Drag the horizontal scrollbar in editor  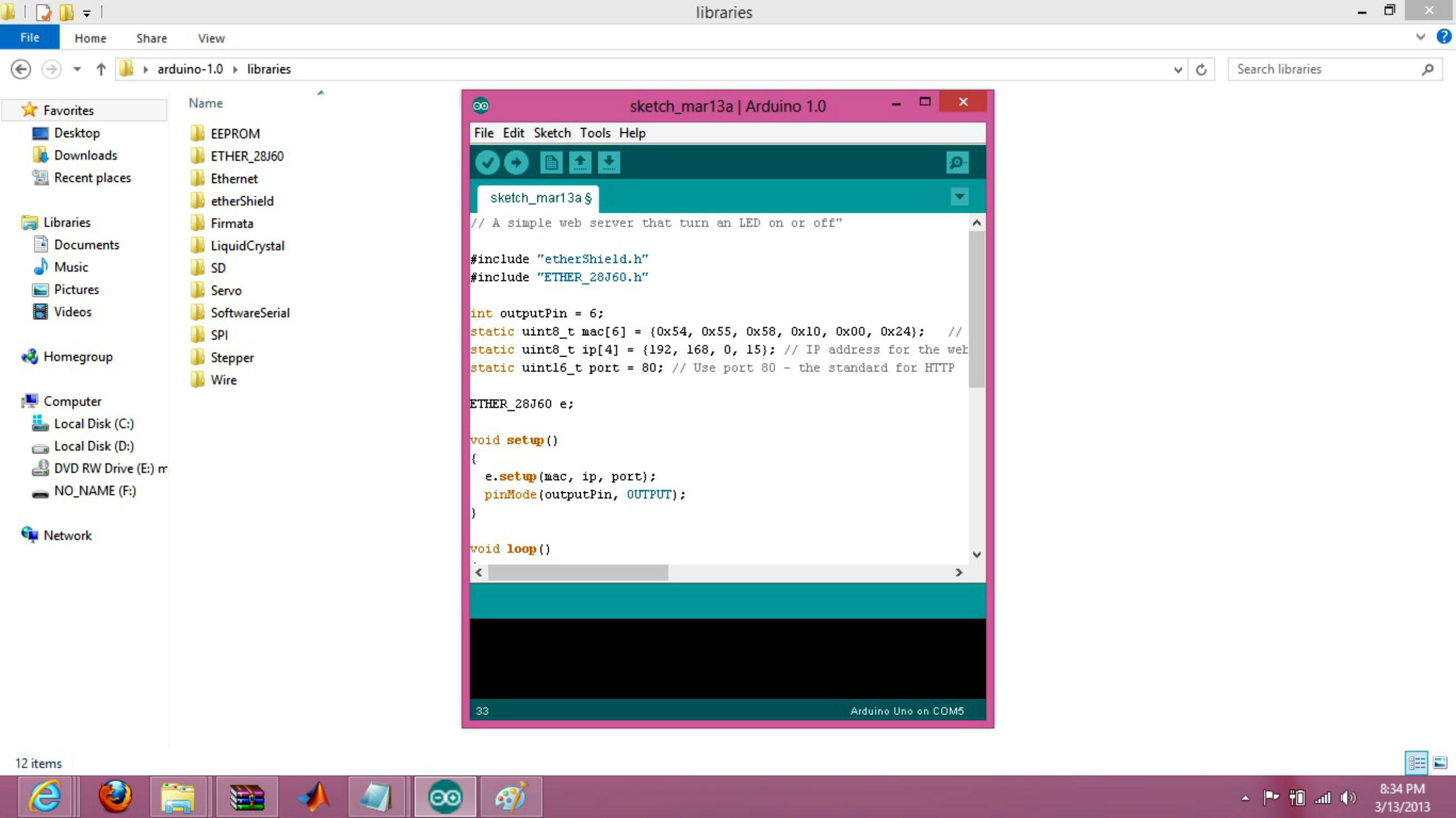pos(578,571)
